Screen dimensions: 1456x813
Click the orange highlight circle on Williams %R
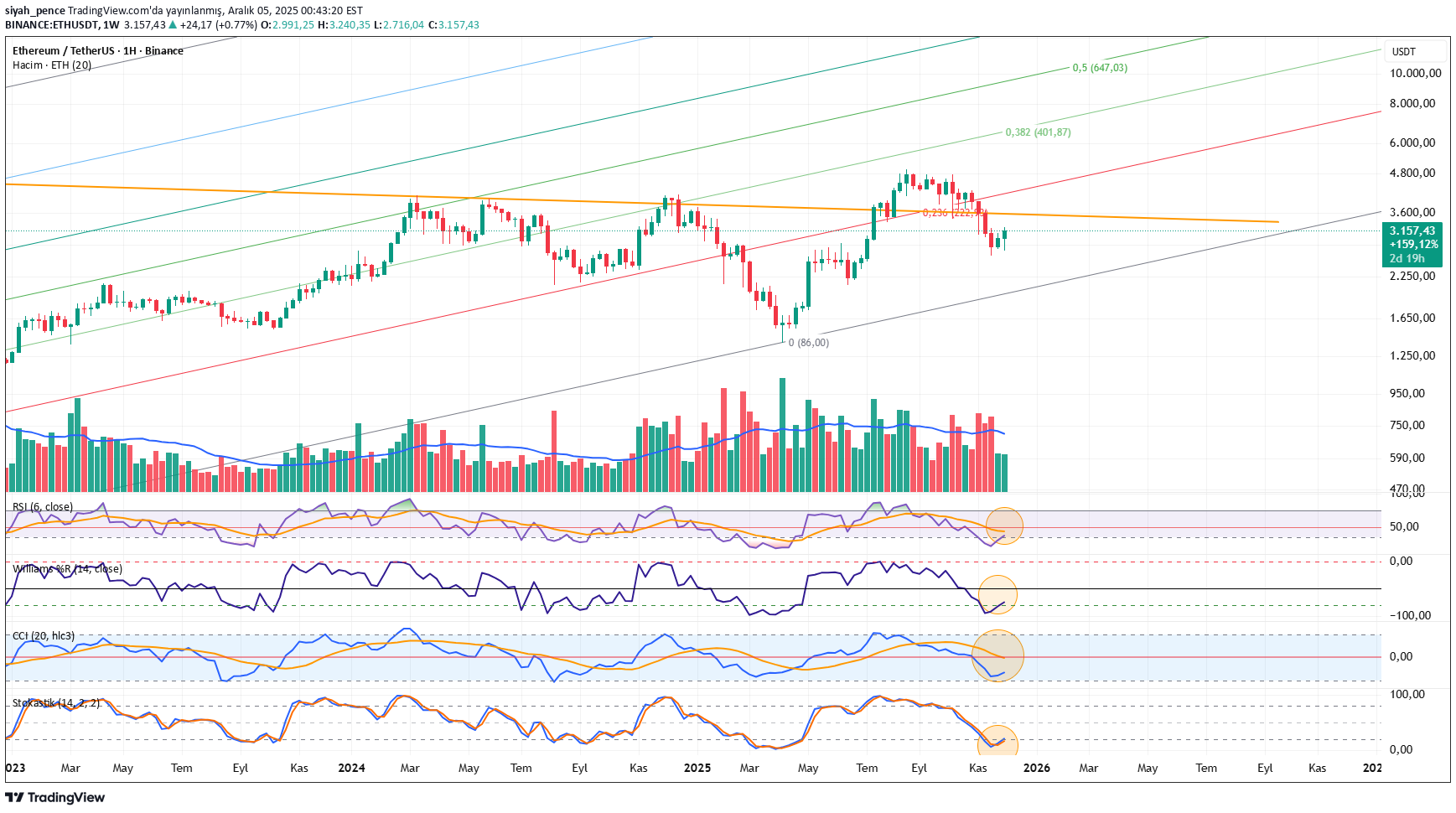[997, 593]
